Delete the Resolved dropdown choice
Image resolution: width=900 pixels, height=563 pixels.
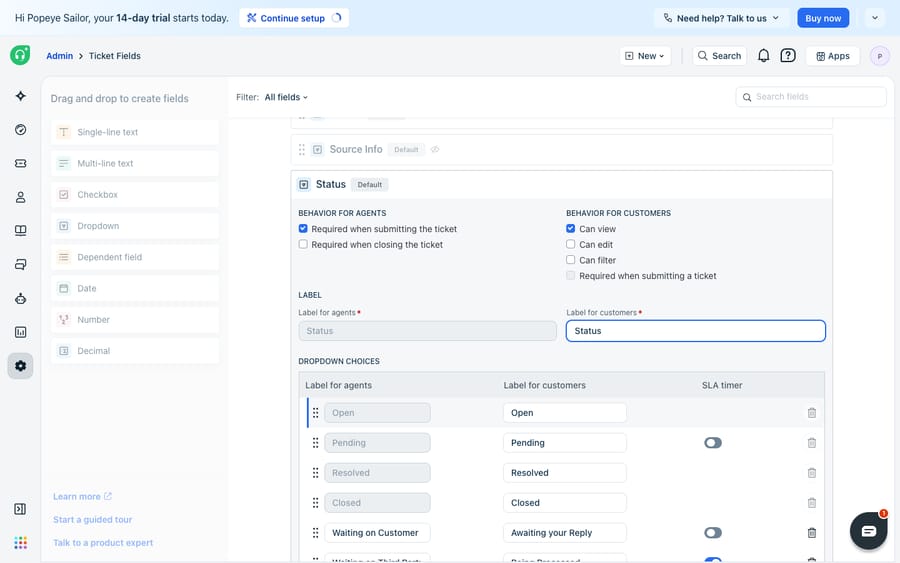pyautogui.click(x=812, y=473)
